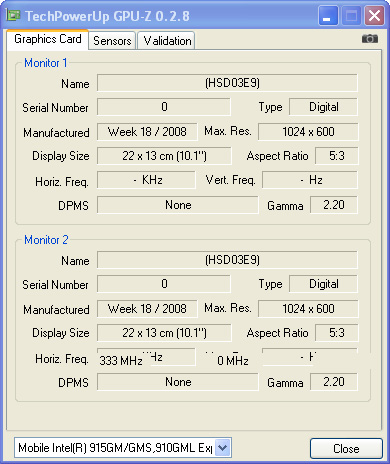Click the camera screenshot icon
390x464 pixels.
point(370,39)
